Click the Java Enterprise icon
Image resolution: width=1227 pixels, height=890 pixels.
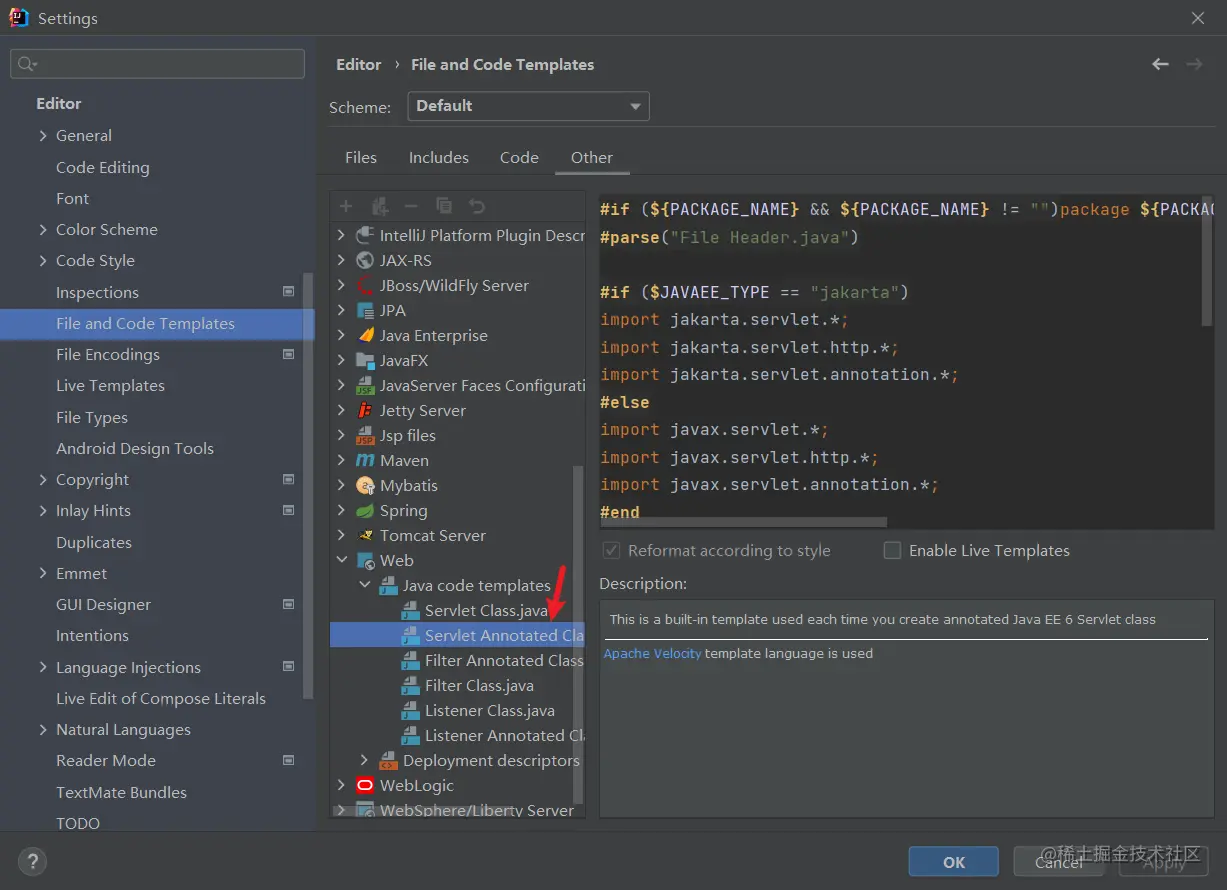coord(365,335)
